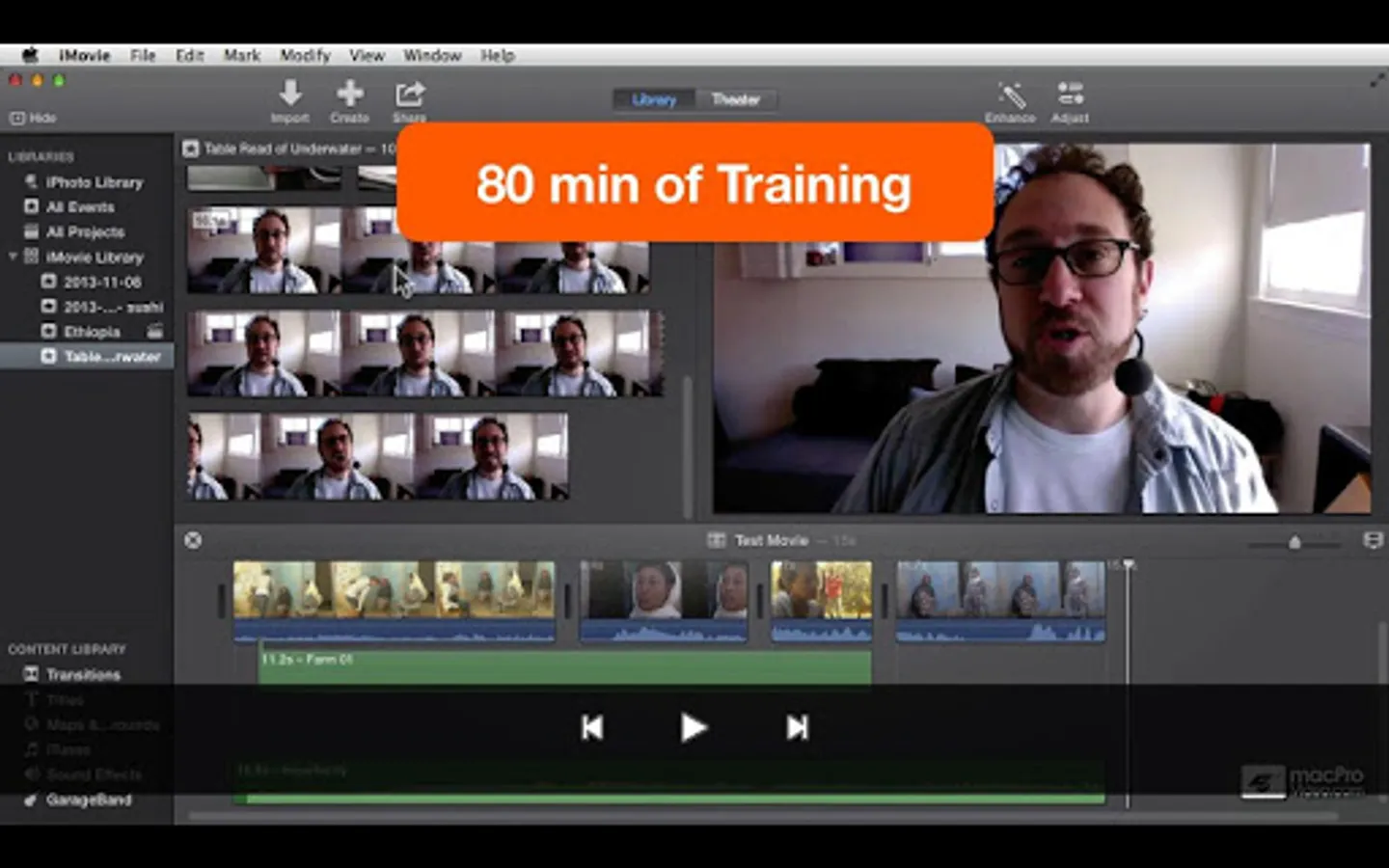This screenshot has height=868, width=1389.
Task: Skip to next with the forward button
Action: click(797, 727)
